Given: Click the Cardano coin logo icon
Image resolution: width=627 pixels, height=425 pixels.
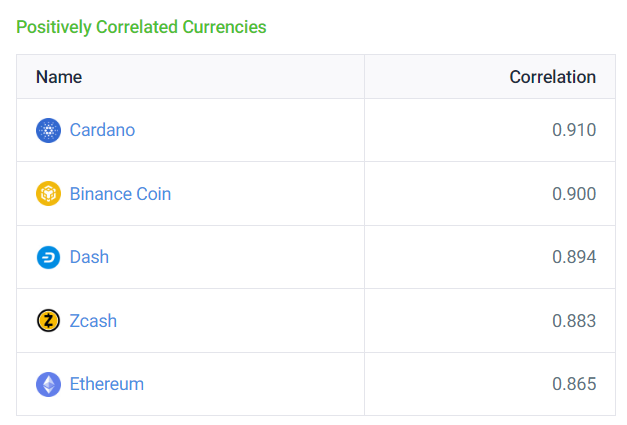Looking at the screenshot, I should [x=49, y=130].
